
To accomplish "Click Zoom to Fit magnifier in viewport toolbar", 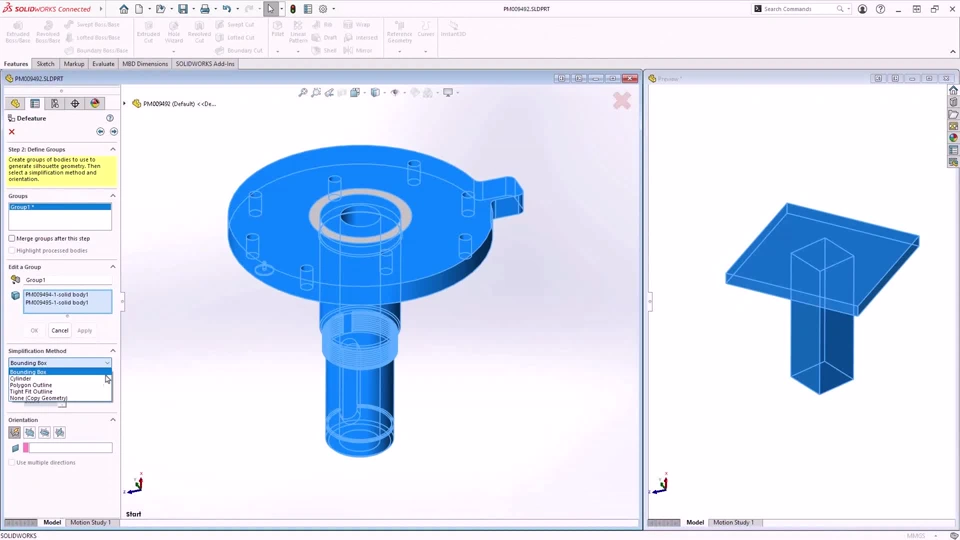I will tap(302, 92).
